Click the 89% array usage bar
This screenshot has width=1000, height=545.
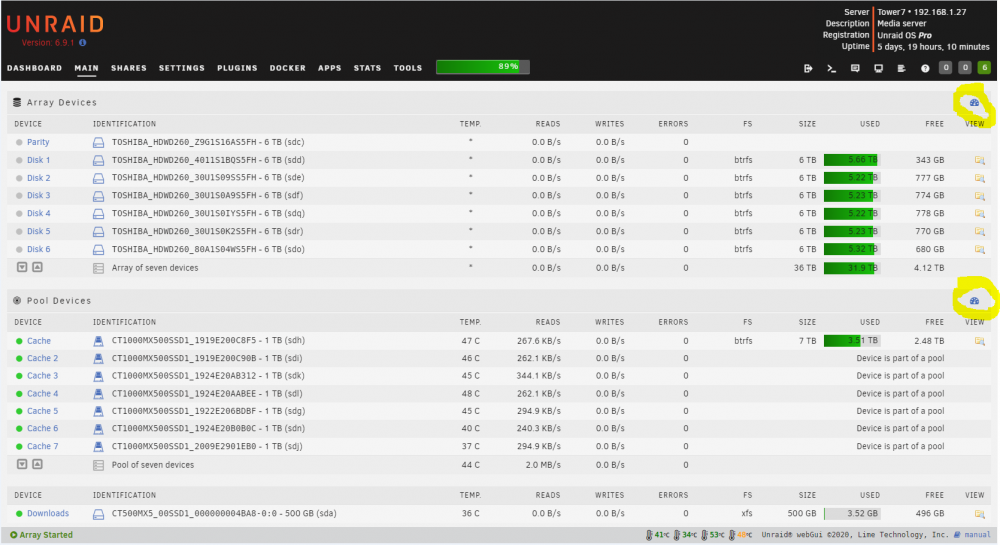coord(483,67)
